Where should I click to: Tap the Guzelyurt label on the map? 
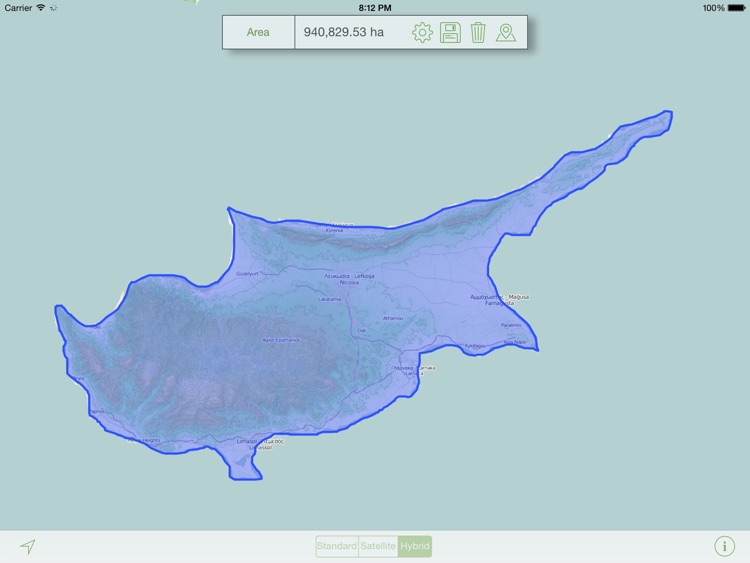(247, 274)
